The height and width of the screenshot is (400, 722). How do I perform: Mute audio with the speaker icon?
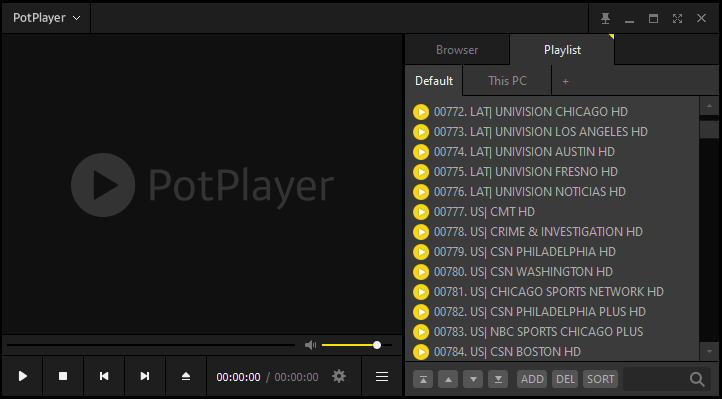coord(310,345)
